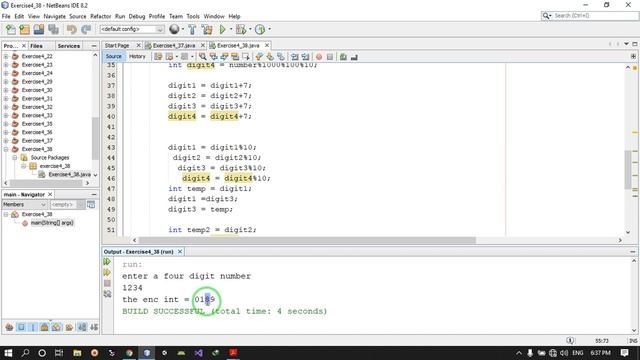640x360 pixels.
Task: Close the Exercise4_38.java editor tab
Action: 267,45
